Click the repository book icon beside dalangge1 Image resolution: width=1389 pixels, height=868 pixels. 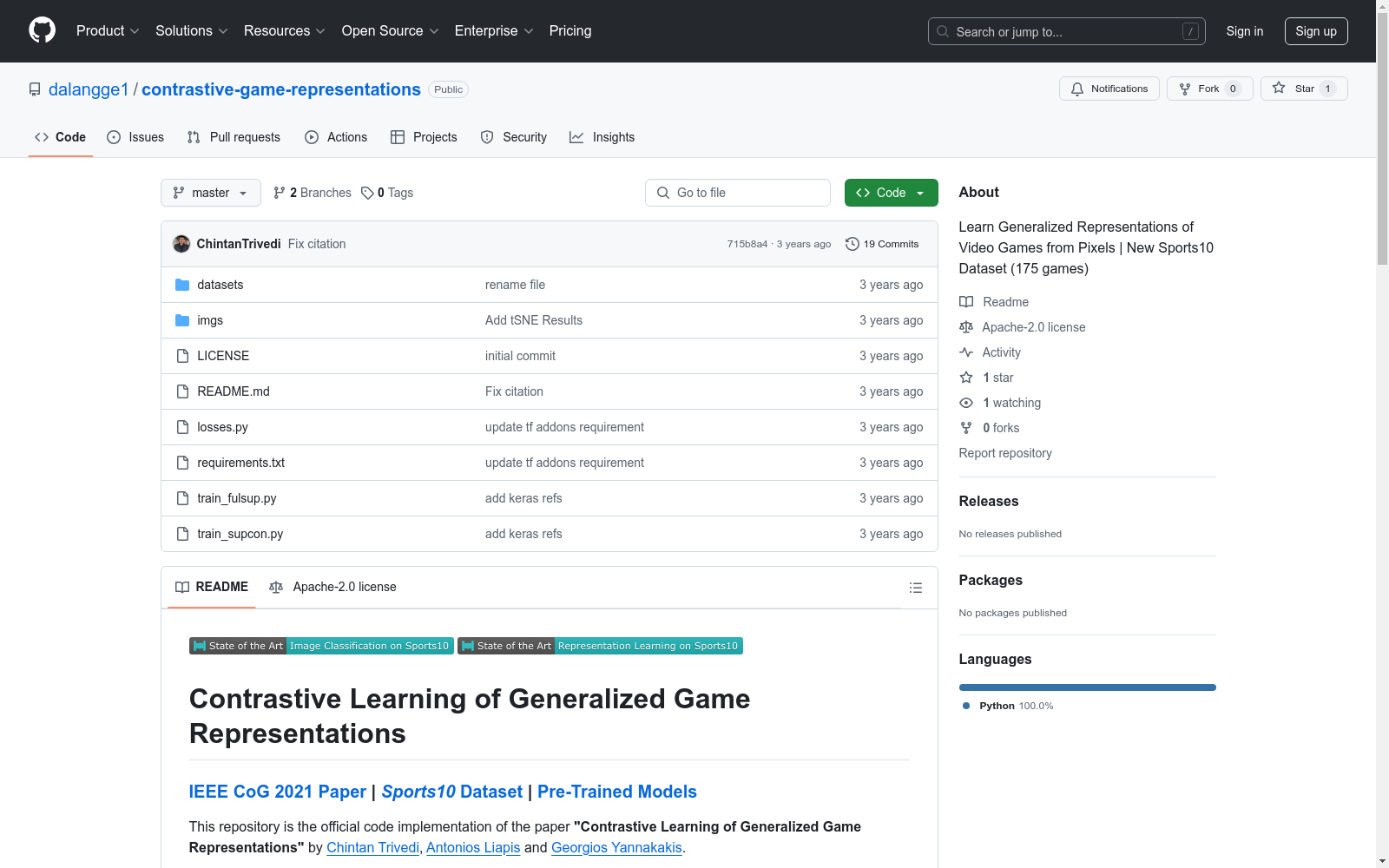35,89
